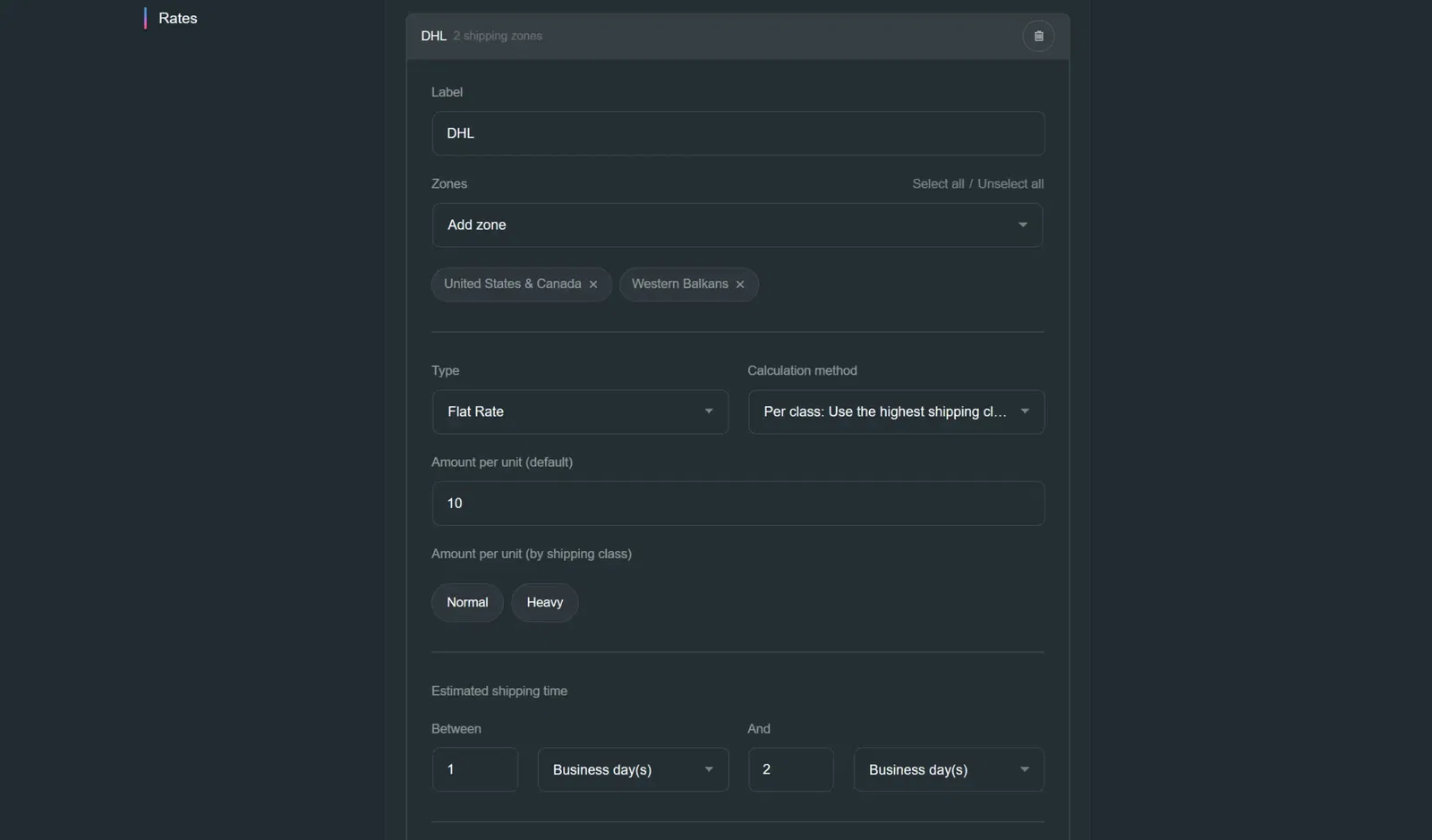Click the Between value field showing 1
Screen dimensions: 1432x840
[474, 769]
